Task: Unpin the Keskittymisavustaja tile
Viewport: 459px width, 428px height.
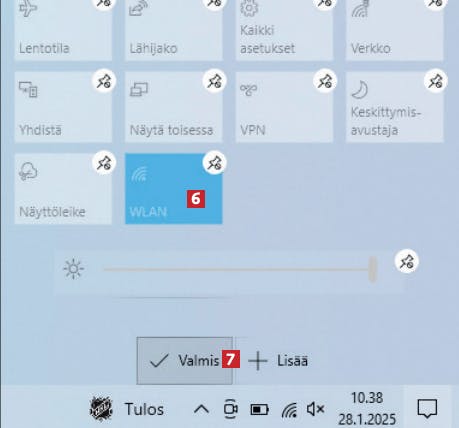Action: tap(436, 81)
